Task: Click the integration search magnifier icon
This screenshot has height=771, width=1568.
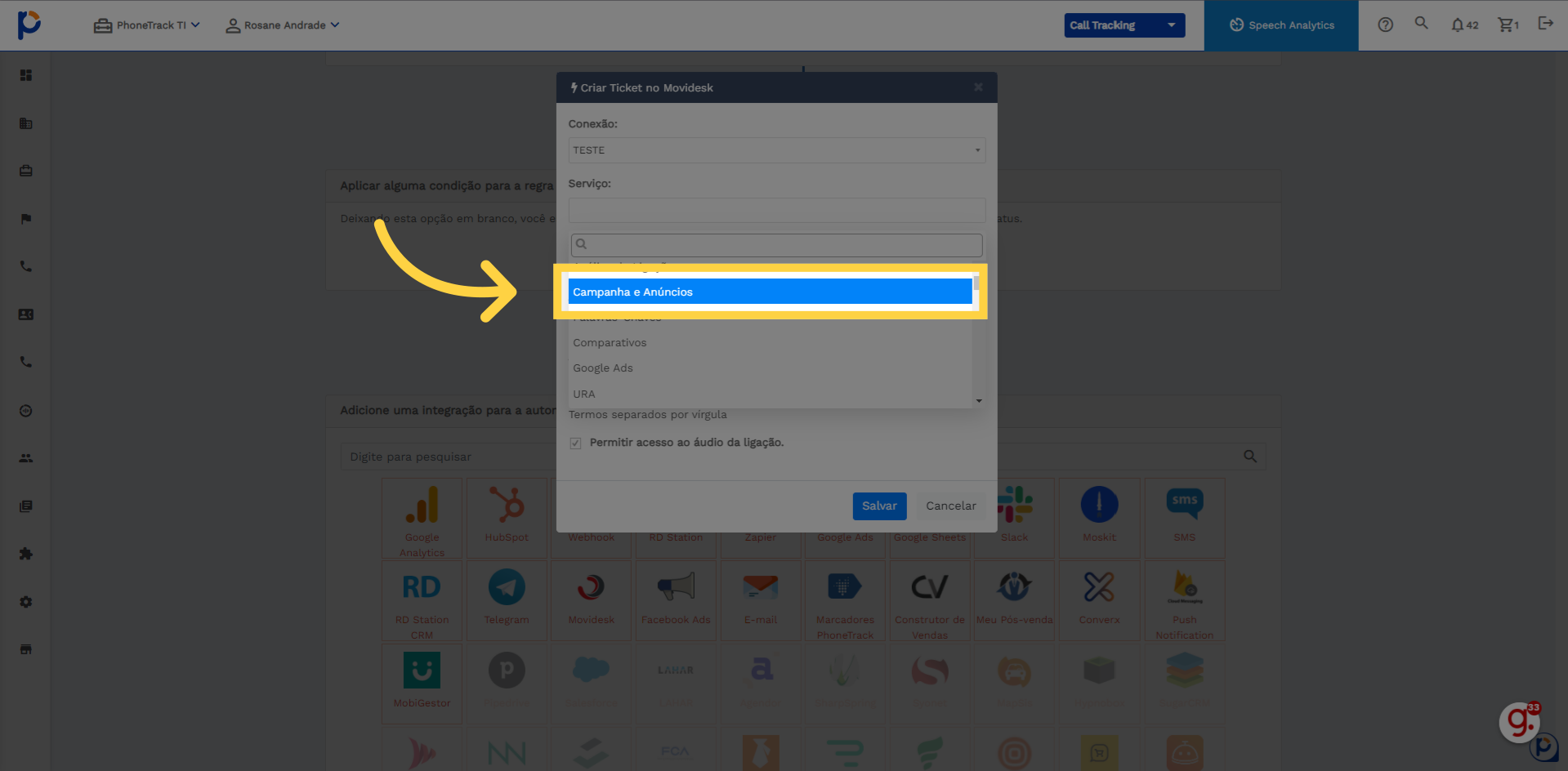Action: click(x=1250, y=457)
